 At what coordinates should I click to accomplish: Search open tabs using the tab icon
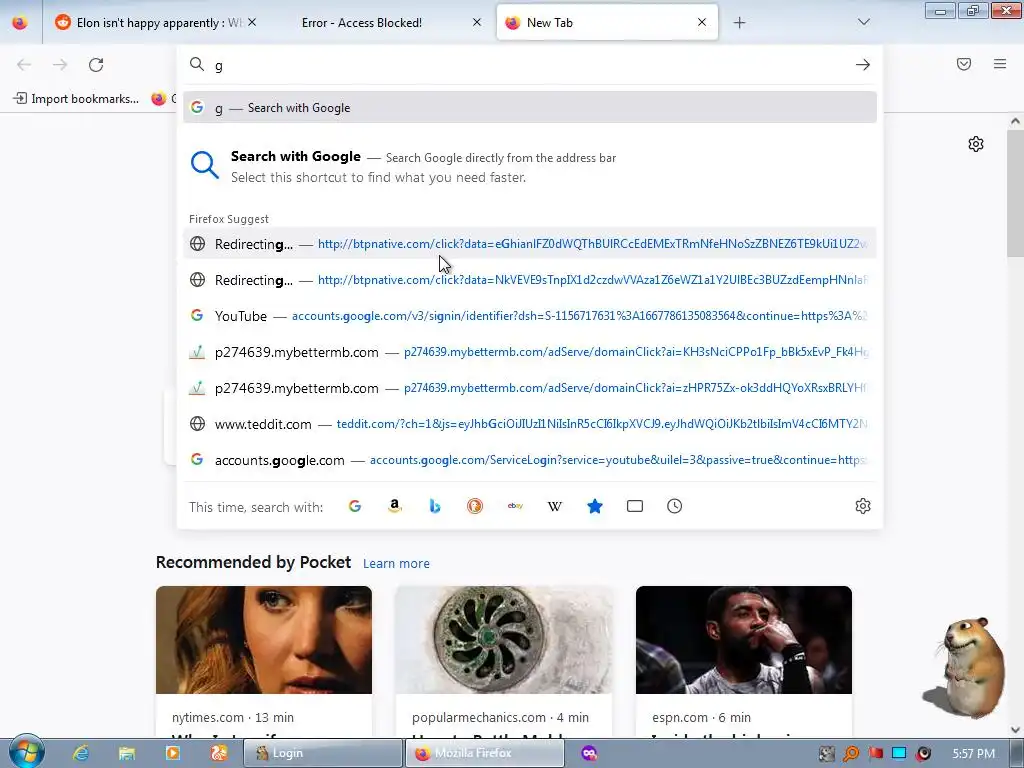(635, 506)
